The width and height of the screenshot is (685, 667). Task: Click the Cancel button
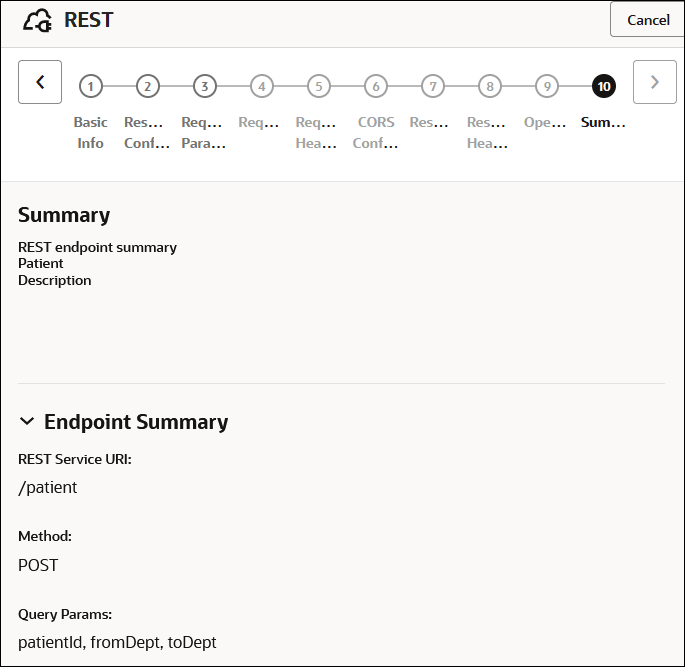click(x=647, y=20)
